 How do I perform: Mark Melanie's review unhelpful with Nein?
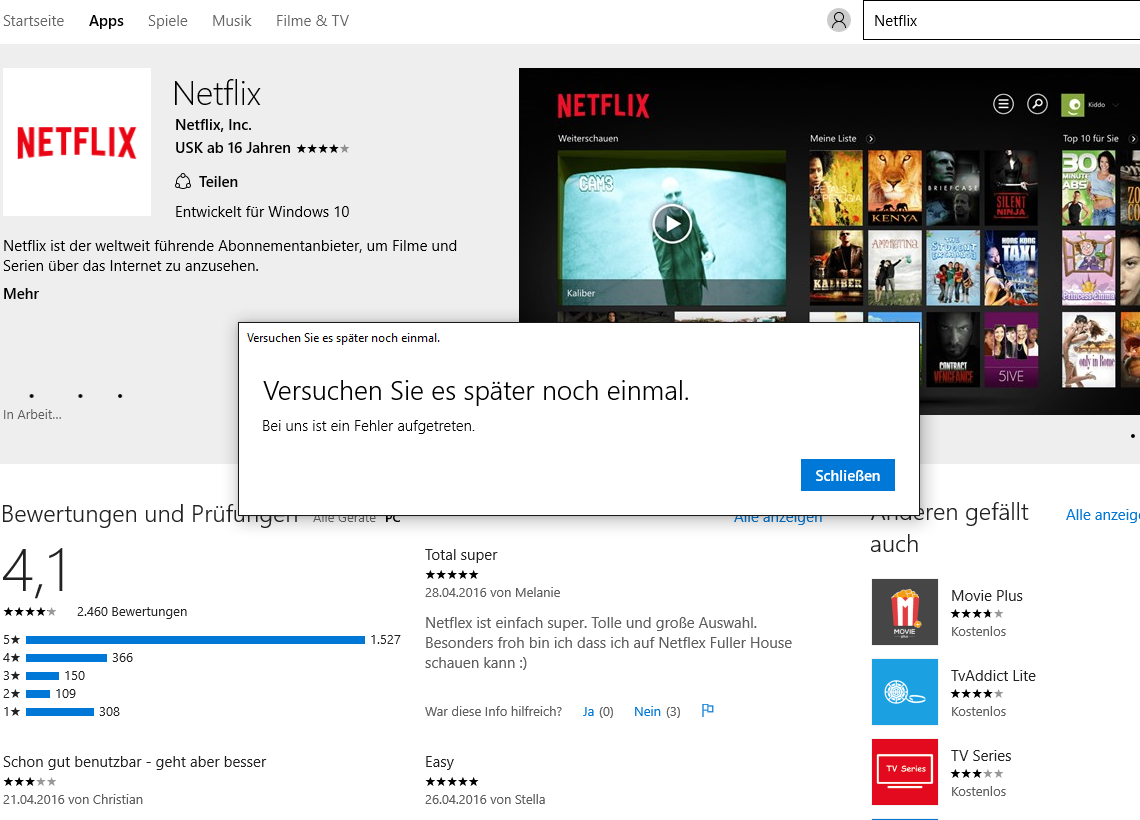click(x=647, y=712)
